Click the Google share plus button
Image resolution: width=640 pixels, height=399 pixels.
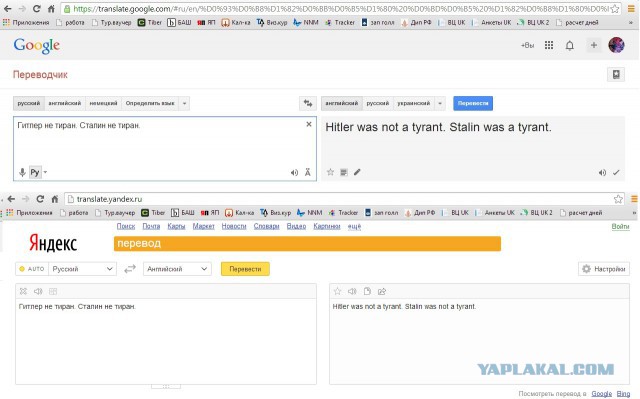(594, 45)
